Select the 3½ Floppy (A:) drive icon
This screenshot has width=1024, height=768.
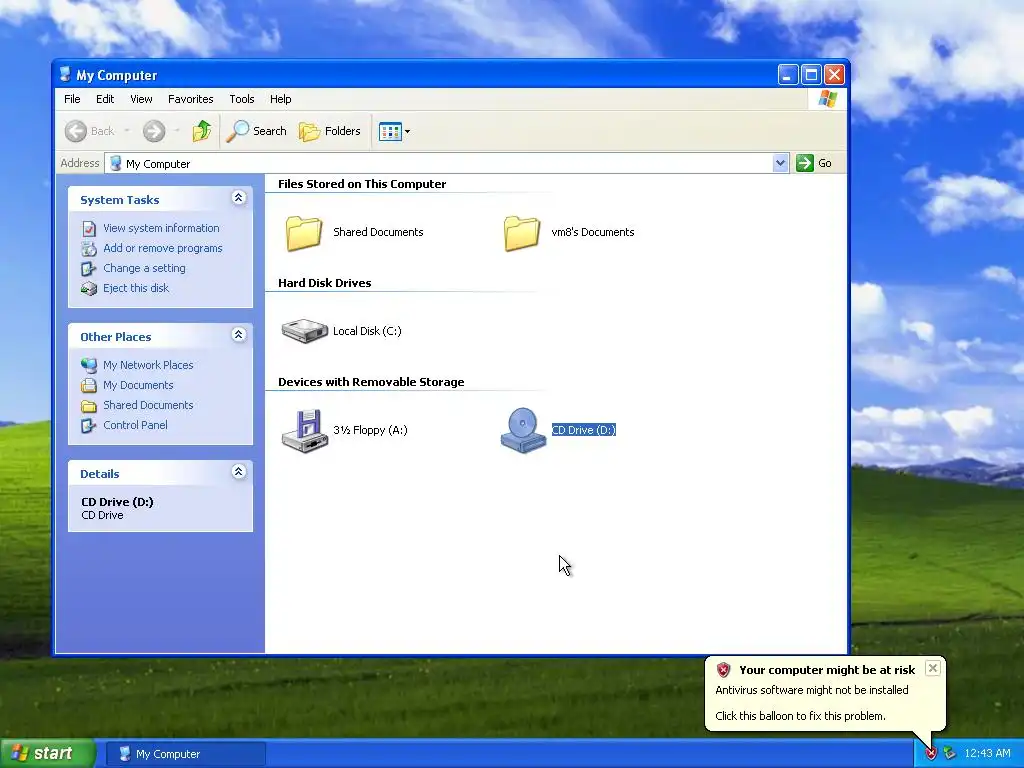click(x=304, y=430)
